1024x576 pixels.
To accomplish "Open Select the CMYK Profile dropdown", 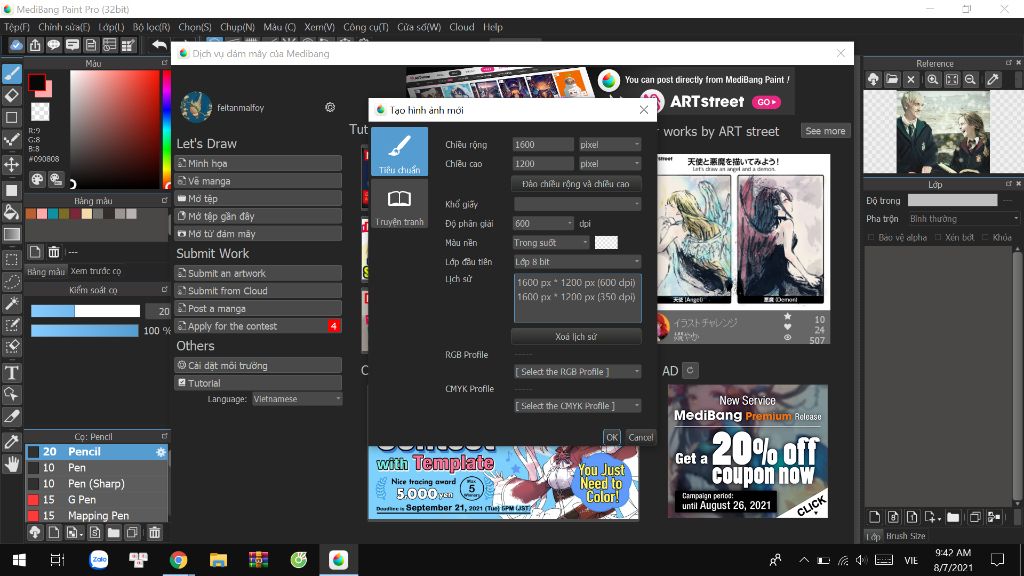I will [577, 406].
